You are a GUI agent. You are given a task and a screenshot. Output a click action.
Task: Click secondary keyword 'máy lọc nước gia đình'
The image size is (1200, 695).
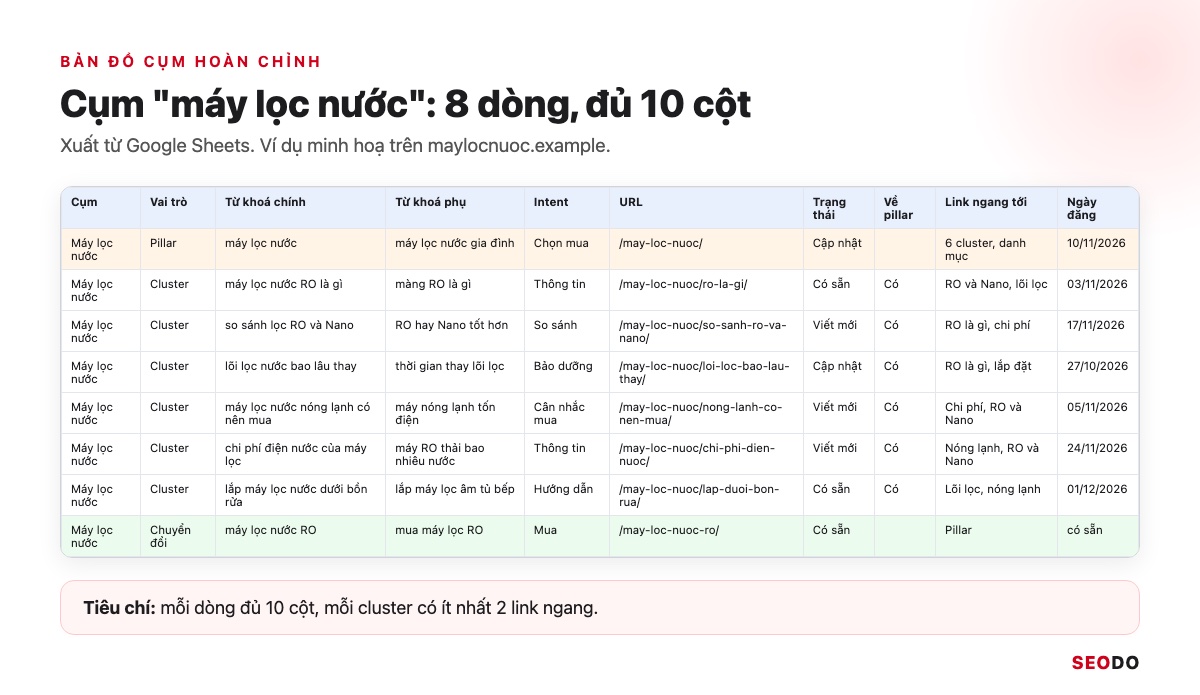tap(454, 243)
